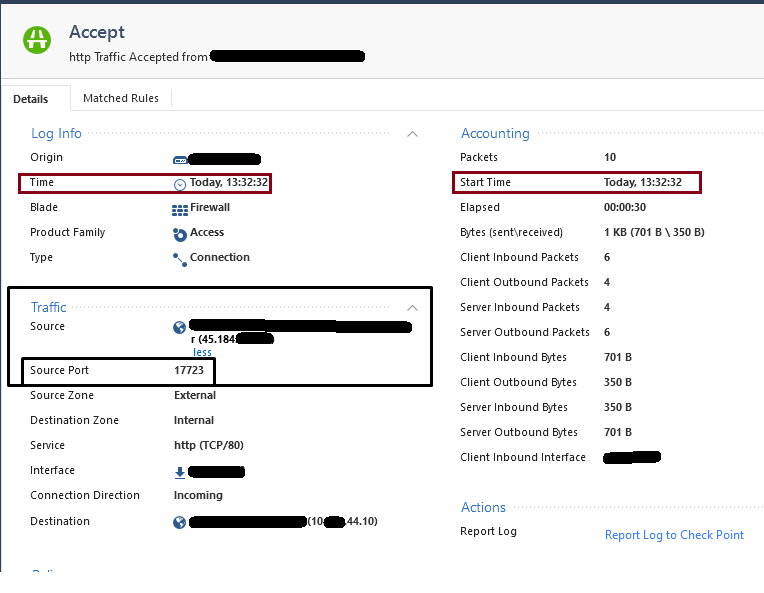This screenshot has width=764, height=593.
Task: Click the Firewall blade icon
Action: (180, 209)
